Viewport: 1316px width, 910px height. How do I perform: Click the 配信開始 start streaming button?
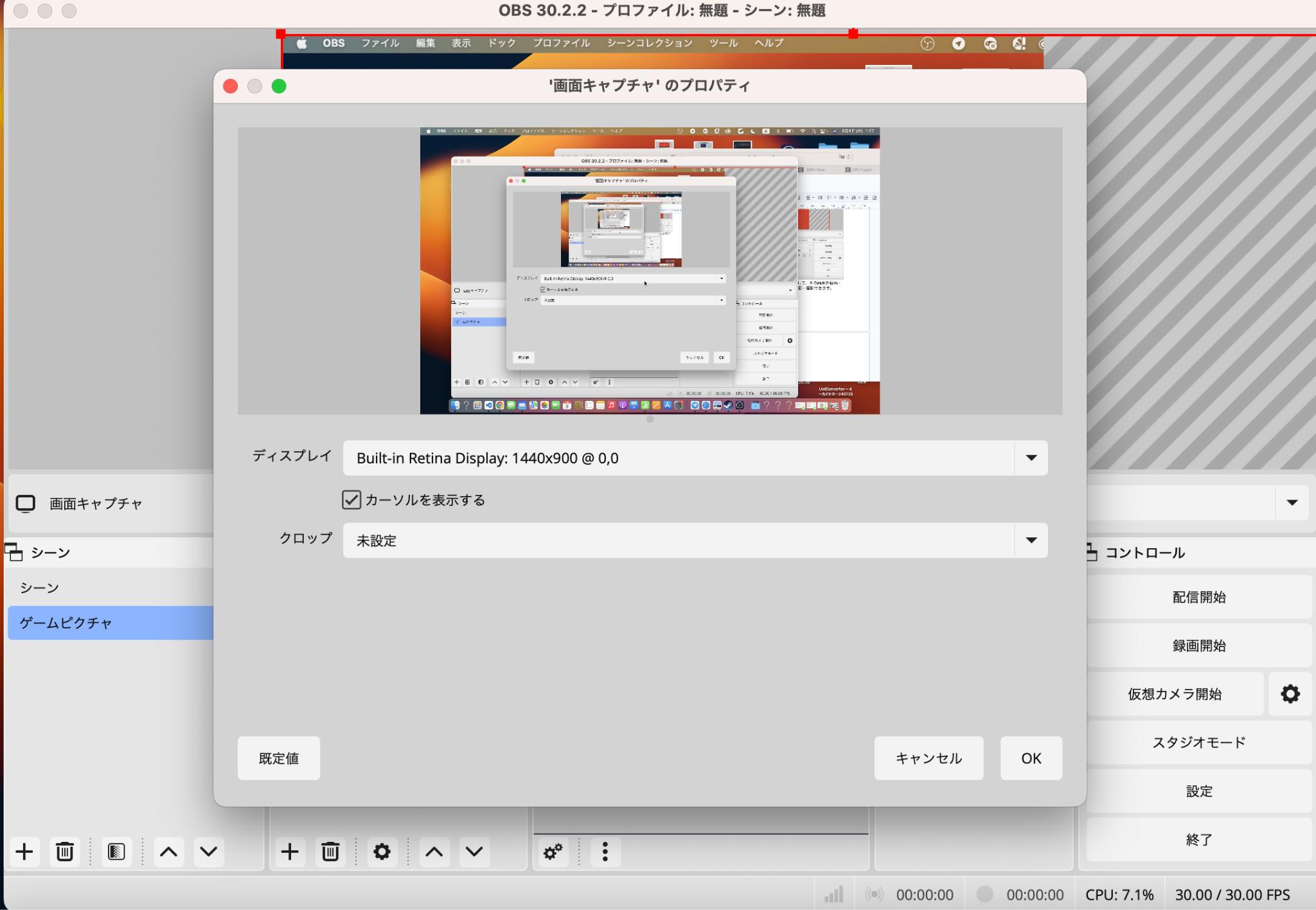[x=1199, y=597]
